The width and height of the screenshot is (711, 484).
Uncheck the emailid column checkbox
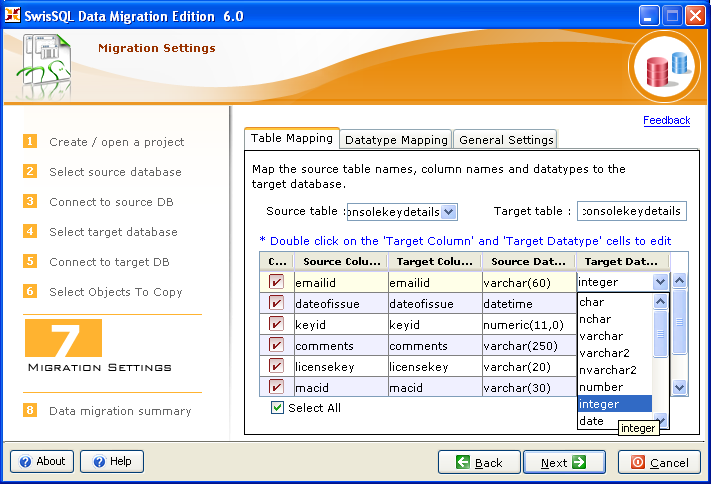pyautogui.click(x=276, y=282)
